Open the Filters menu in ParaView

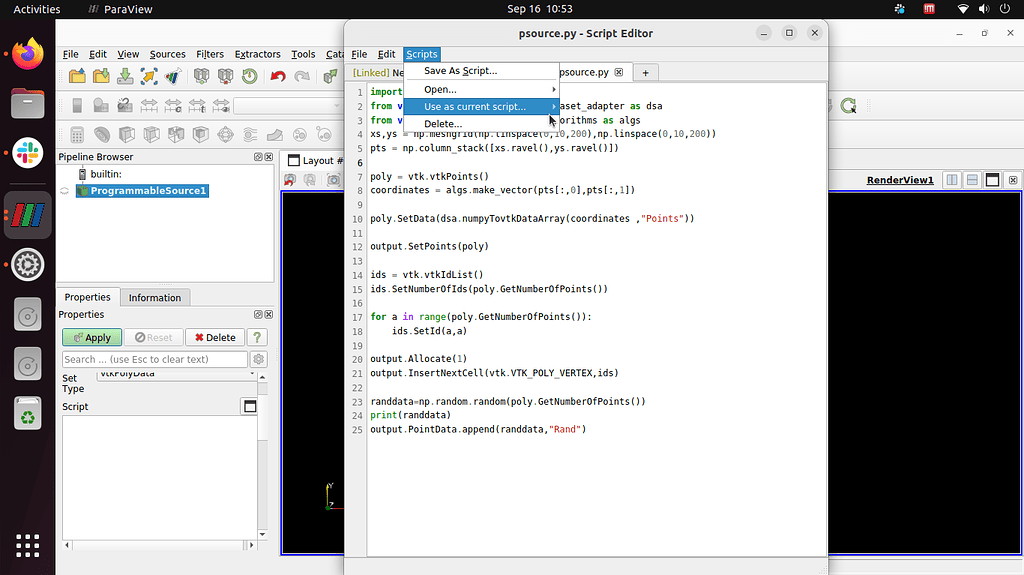coord(210,54)
